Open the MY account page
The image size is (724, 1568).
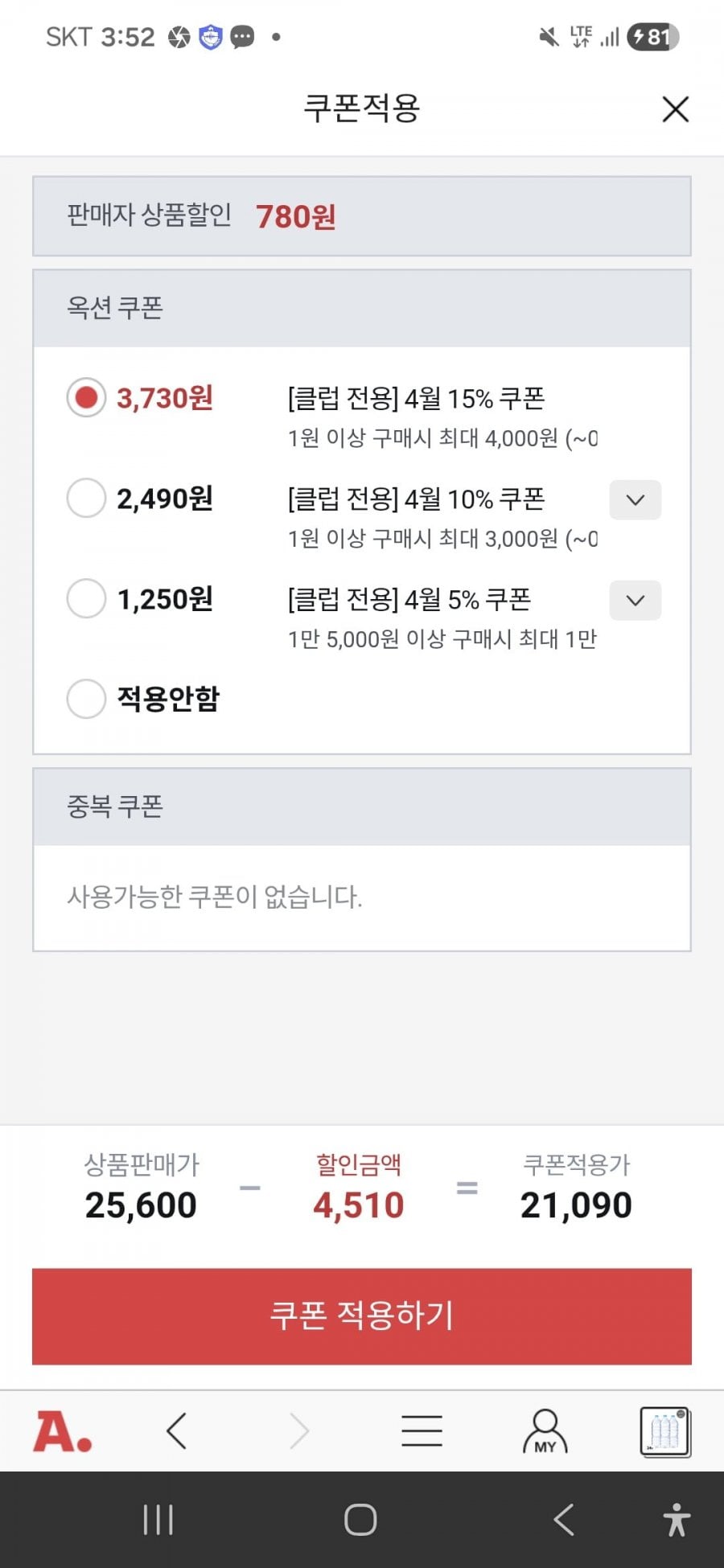click(545, 1431)
